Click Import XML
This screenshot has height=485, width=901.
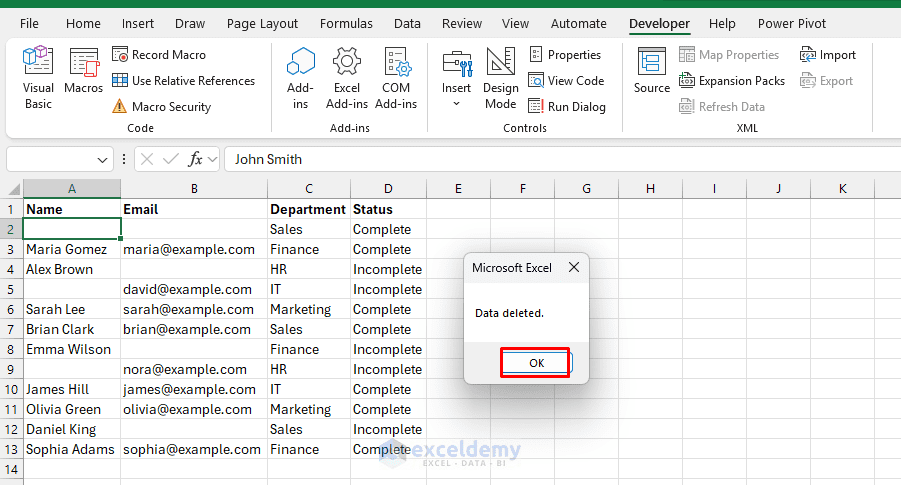[x=827, y=55]
